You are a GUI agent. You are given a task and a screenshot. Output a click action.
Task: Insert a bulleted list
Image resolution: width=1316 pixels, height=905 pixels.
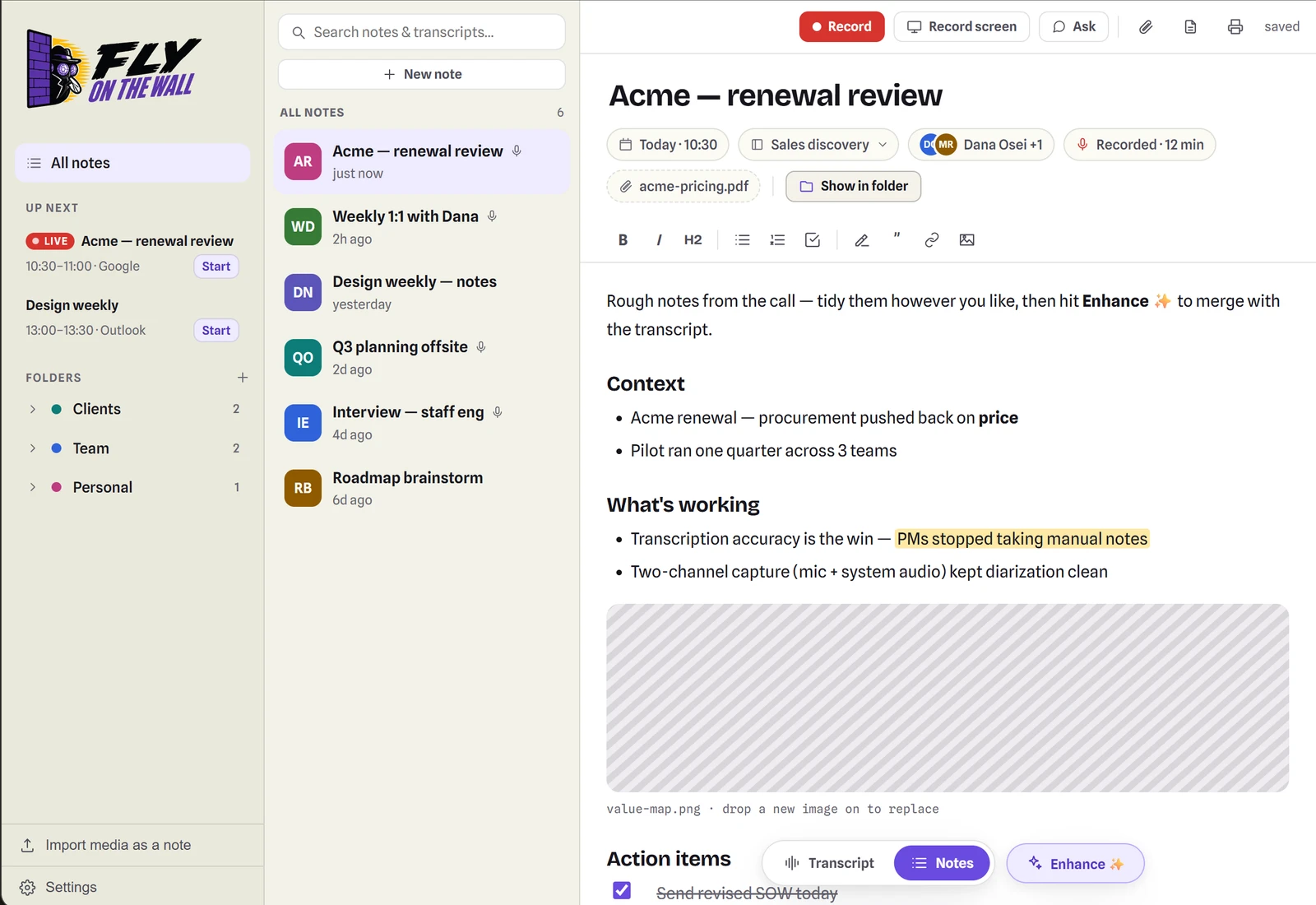743,240
